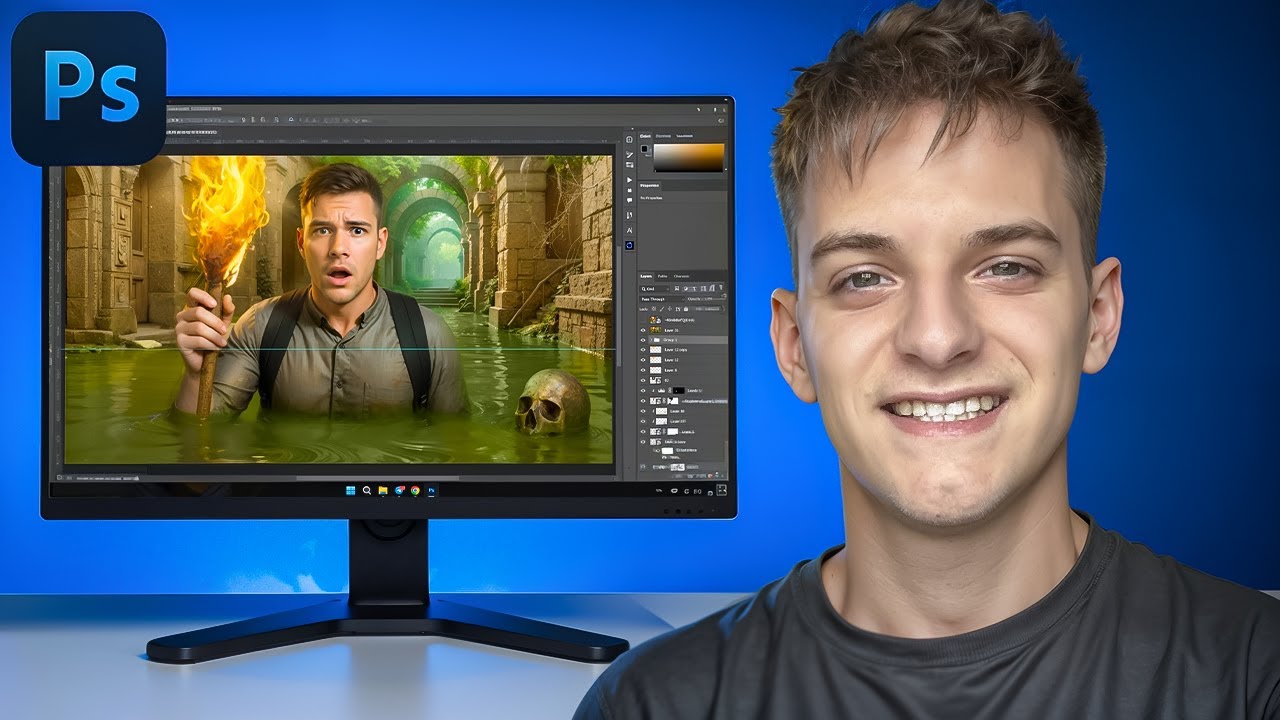
Task: Pick a color in the Color panel field
Action: [x=689, y=158]
